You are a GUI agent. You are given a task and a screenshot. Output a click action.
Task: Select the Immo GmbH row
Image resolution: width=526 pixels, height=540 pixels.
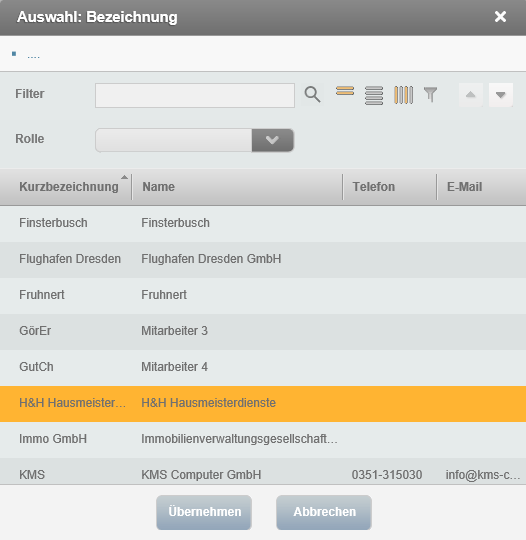pyautogui.click(x=263, y=439)
